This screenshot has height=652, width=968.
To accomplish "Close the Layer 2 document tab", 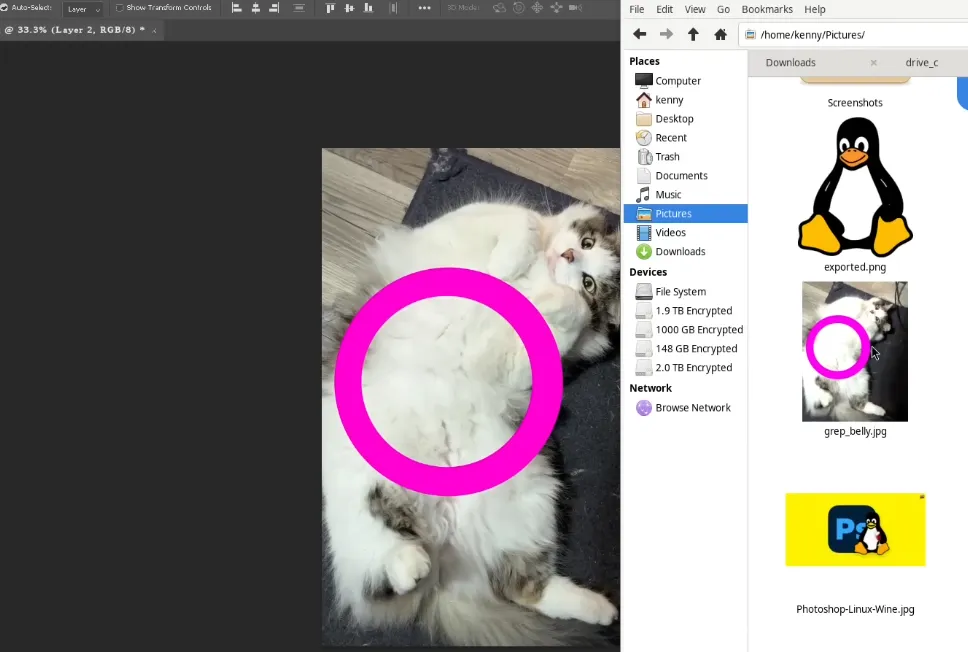I will 154,30.
